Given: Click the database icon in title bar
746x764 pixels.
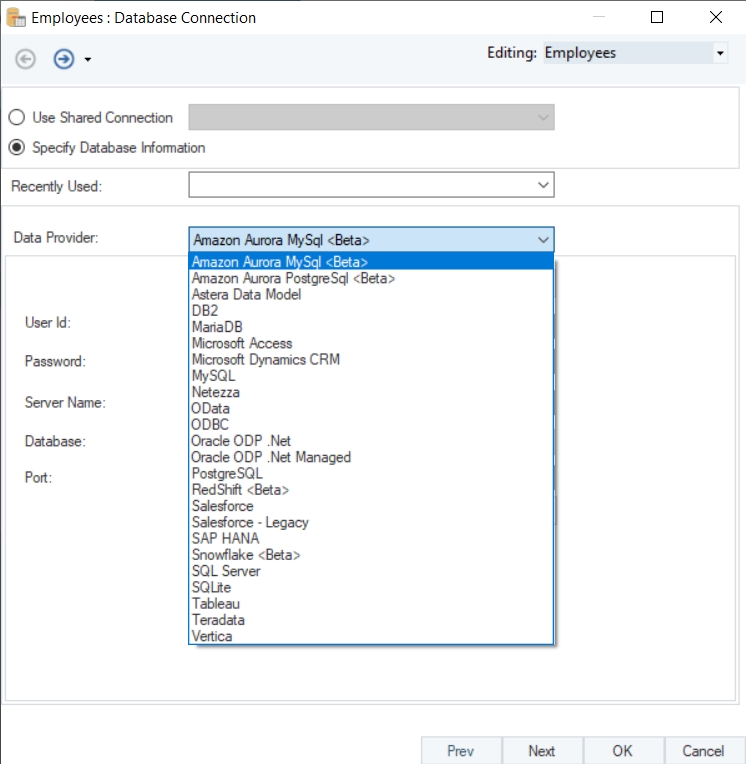Looking at the screenshot, I should coord(16,17).
